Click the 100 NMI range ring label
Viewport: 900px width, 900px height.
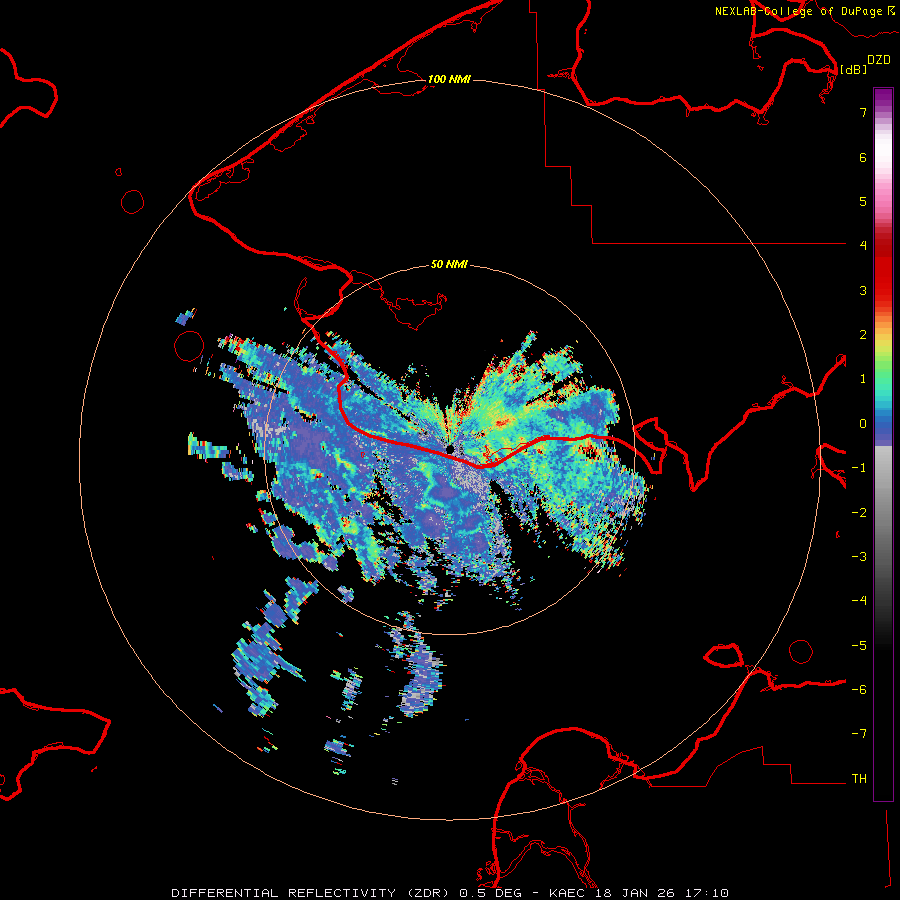(449, 79)
